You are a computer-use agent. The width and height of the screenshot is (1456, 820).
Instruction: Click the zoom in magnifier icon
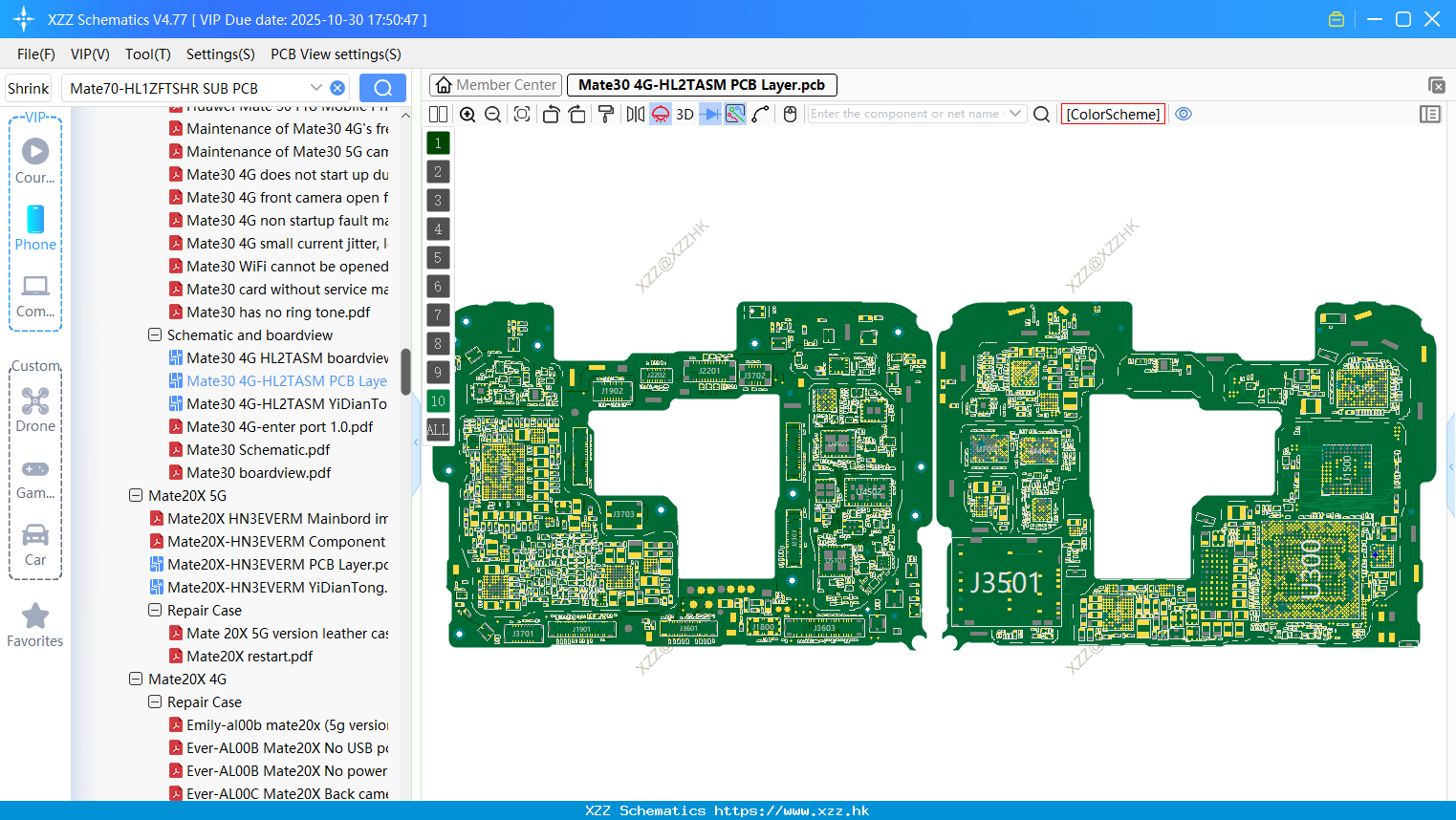click(x=467, y=115)
